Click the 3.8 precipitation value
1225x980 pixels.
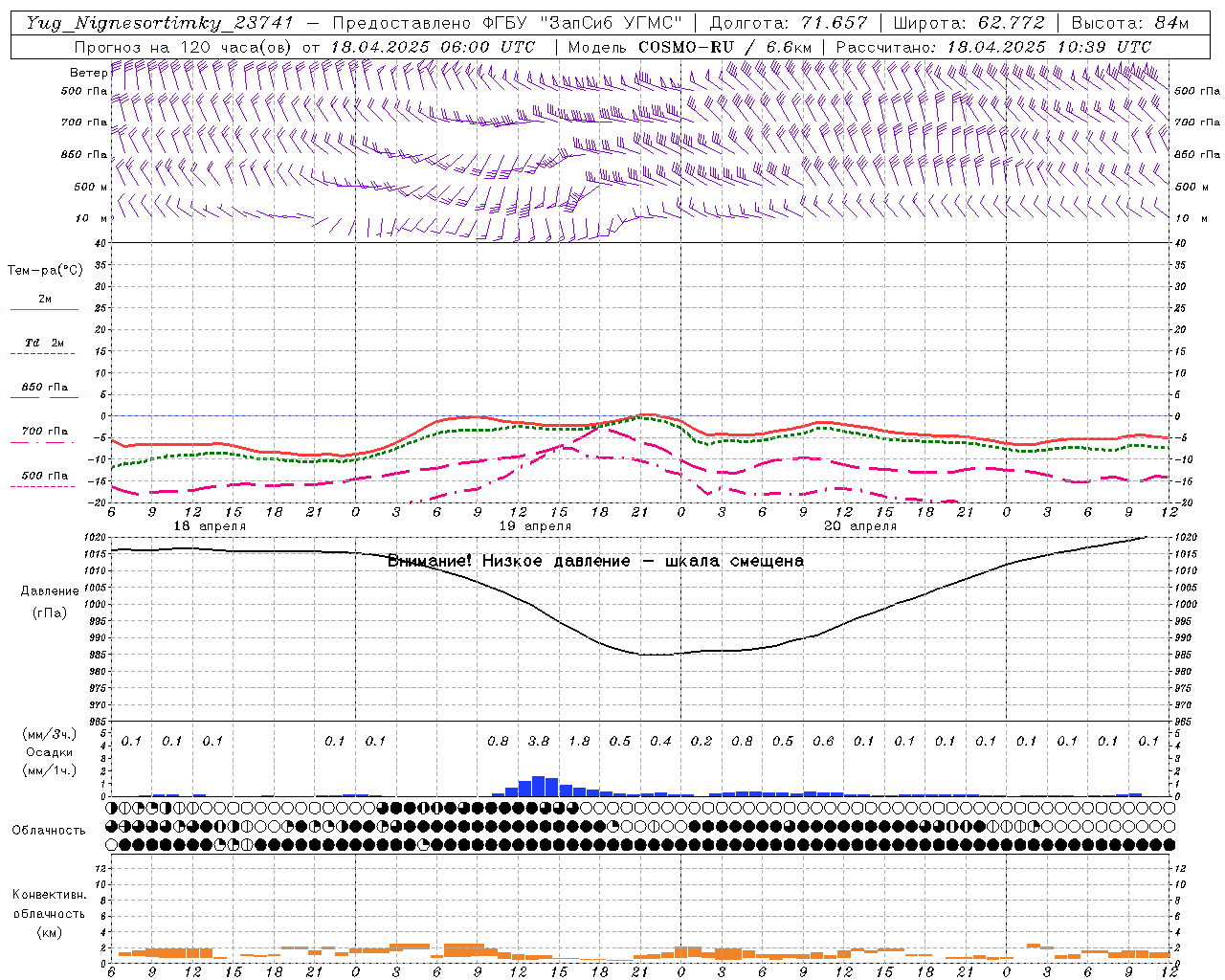point(539,741)
